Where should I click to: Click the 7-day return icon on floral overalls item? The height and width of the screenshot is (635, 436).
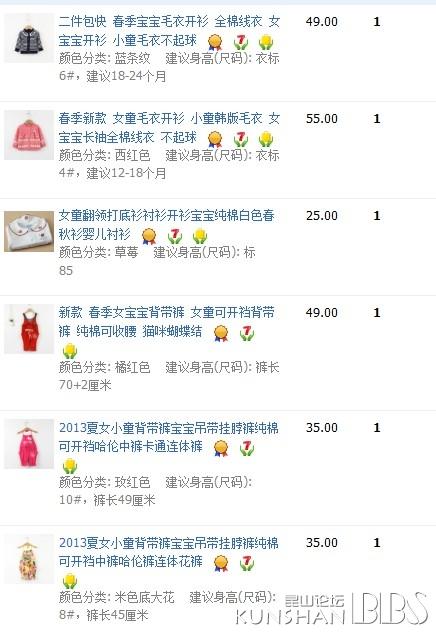coord(247,563)
